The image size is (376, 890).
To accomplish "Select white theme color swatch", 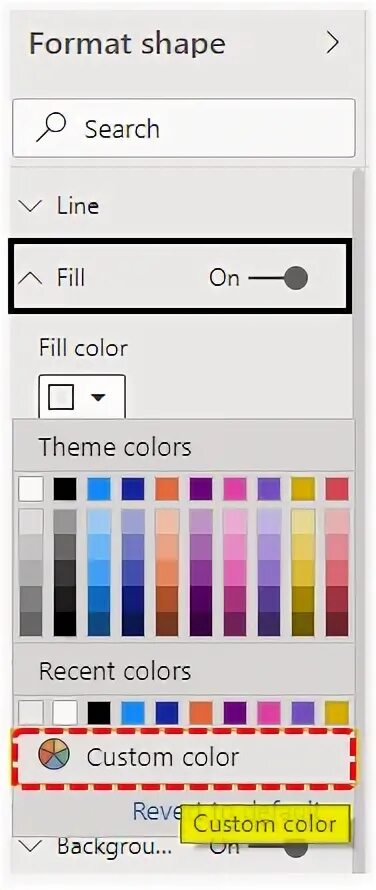I will click(31, 489).
